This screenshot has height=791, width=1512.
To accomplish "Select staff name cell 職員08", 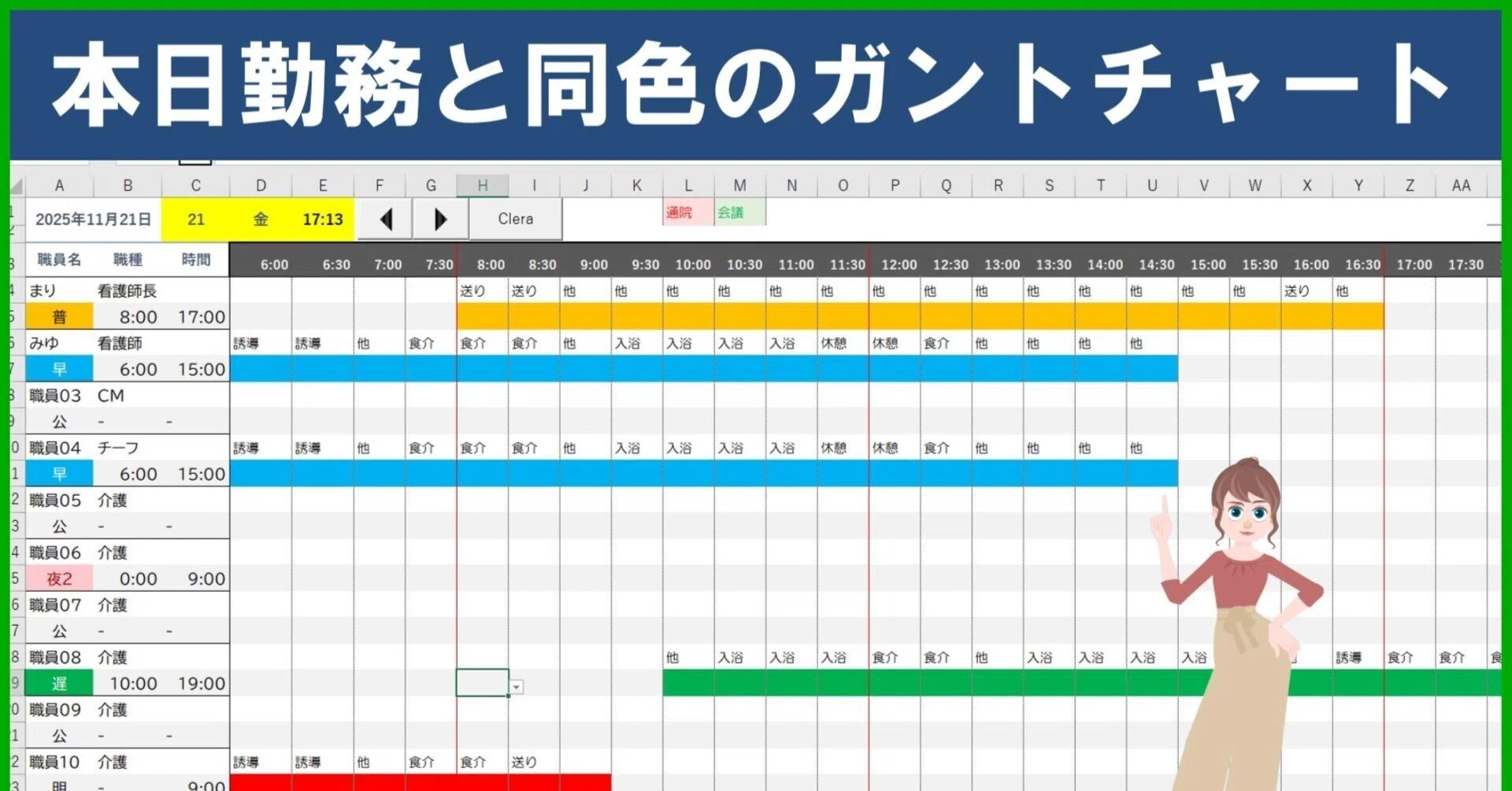I will click(x=59, y=657).
